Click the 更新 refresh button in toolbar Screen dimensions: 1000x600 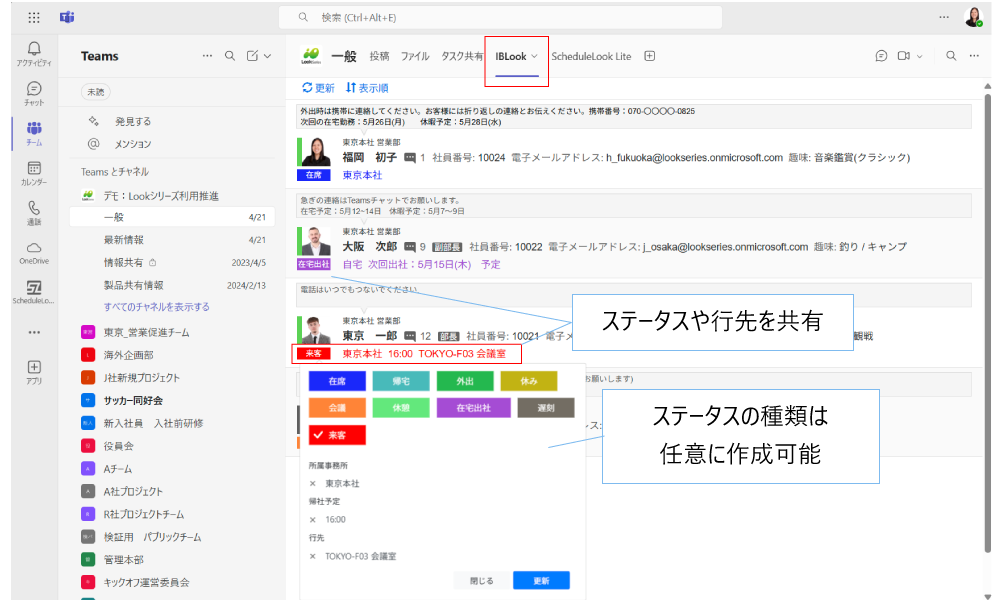pos(318,88)
